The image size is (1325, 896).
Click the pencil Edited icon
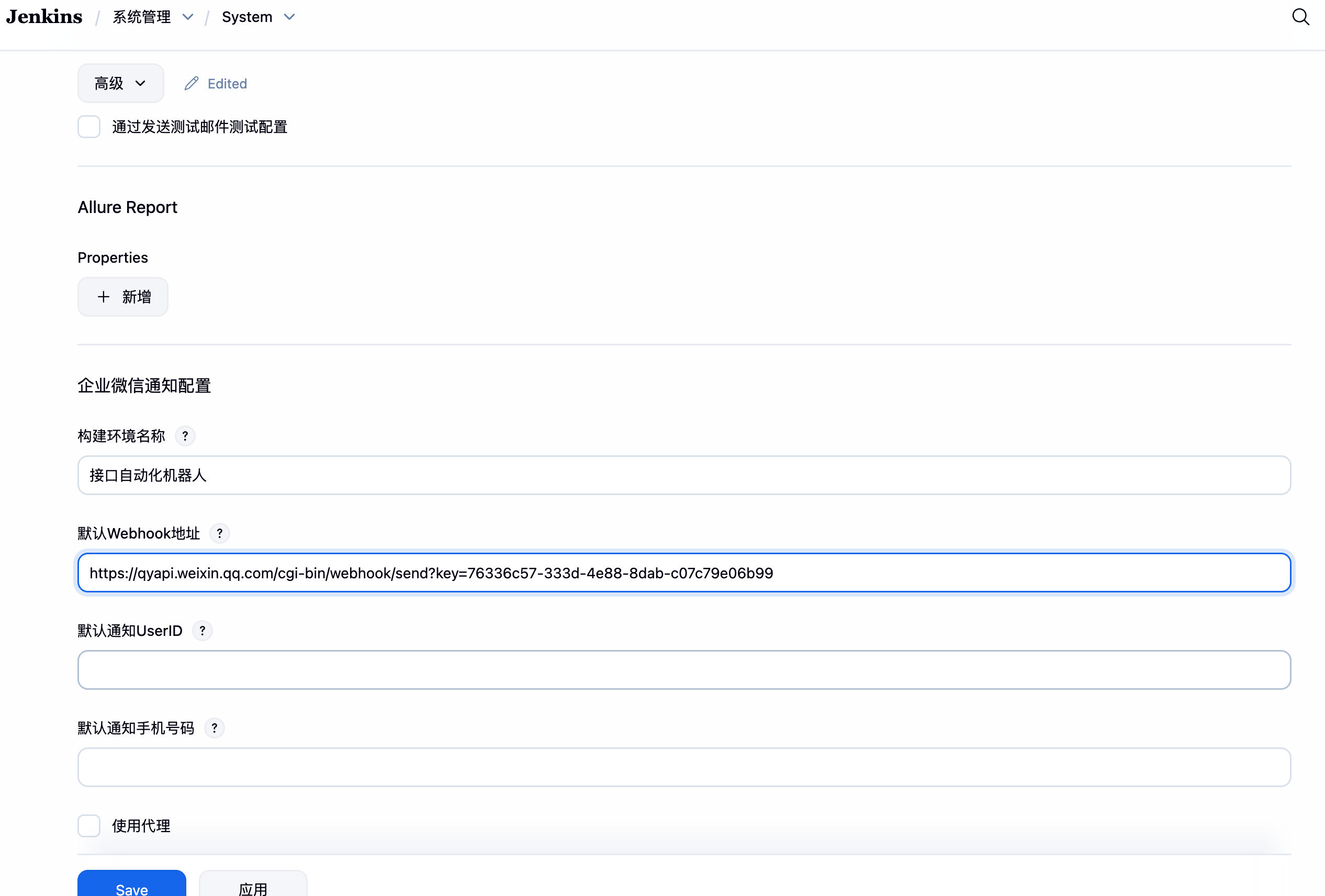click(x=192, y=84)
